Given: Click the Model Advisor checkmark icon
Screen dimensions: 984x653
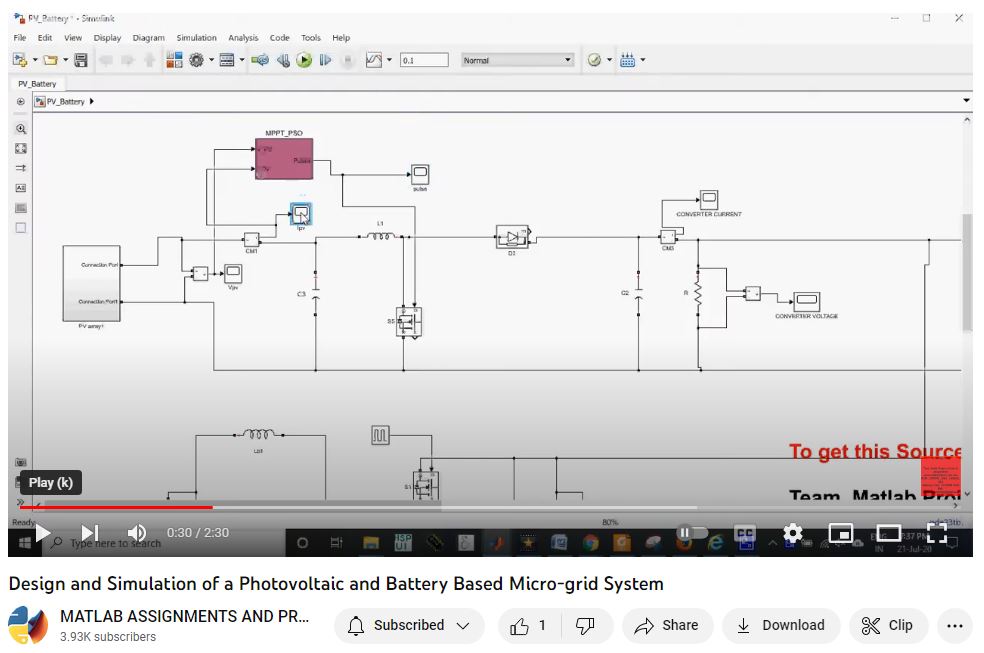Looking at the screenshot, I should coord(594,60).
